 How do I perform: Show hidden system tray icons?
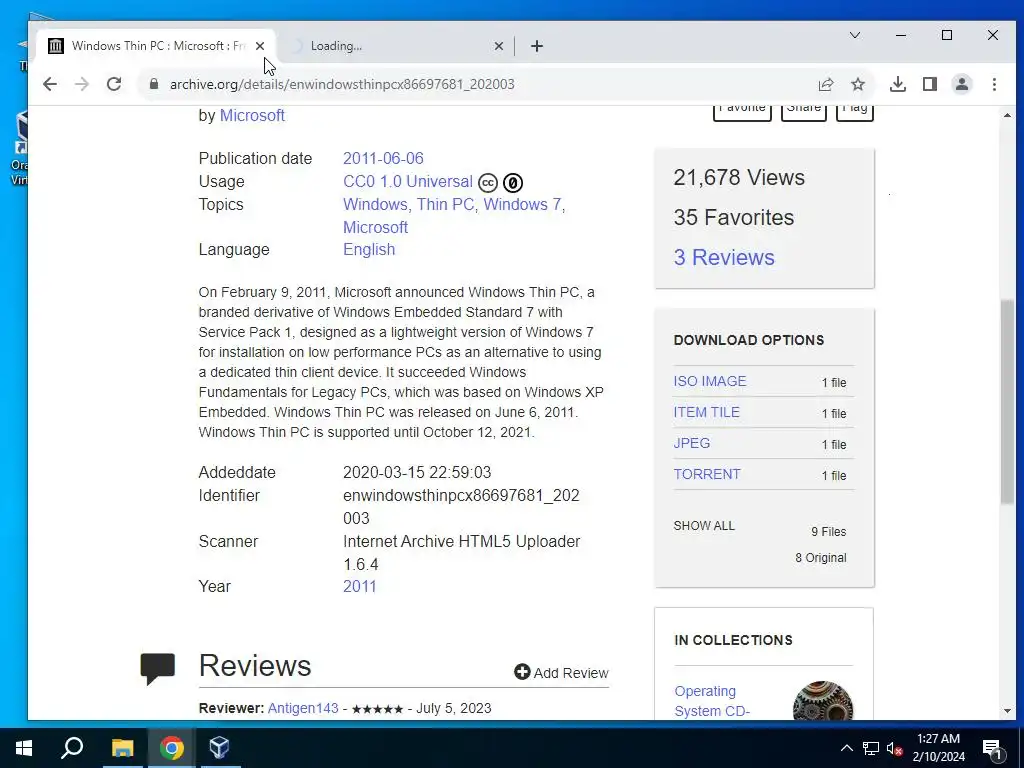pos(846,748)
